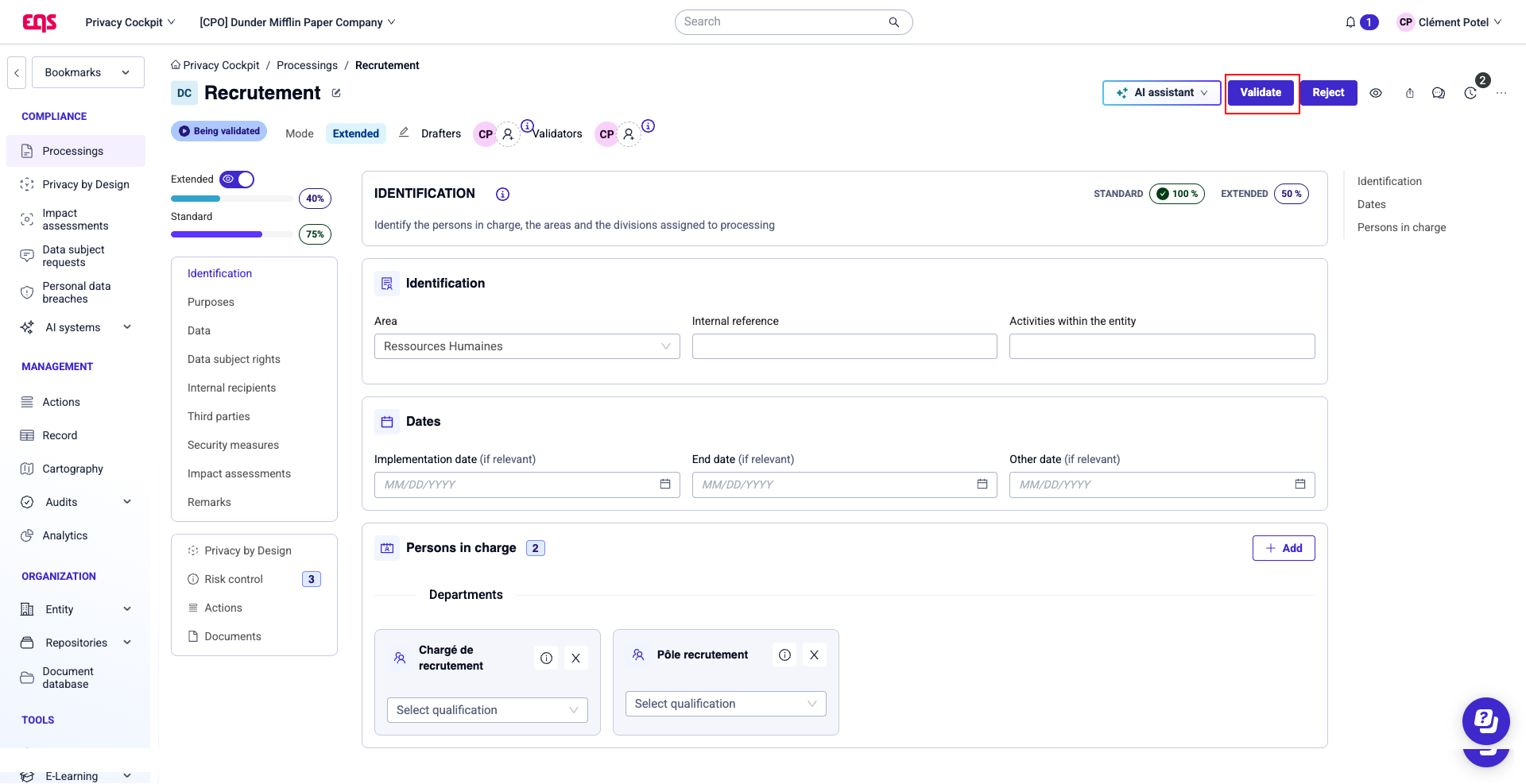The image size is (1526, 784).
Task: Open the Implementation date calendar icon
Action: pyautogui.click(x=665, y=485)
